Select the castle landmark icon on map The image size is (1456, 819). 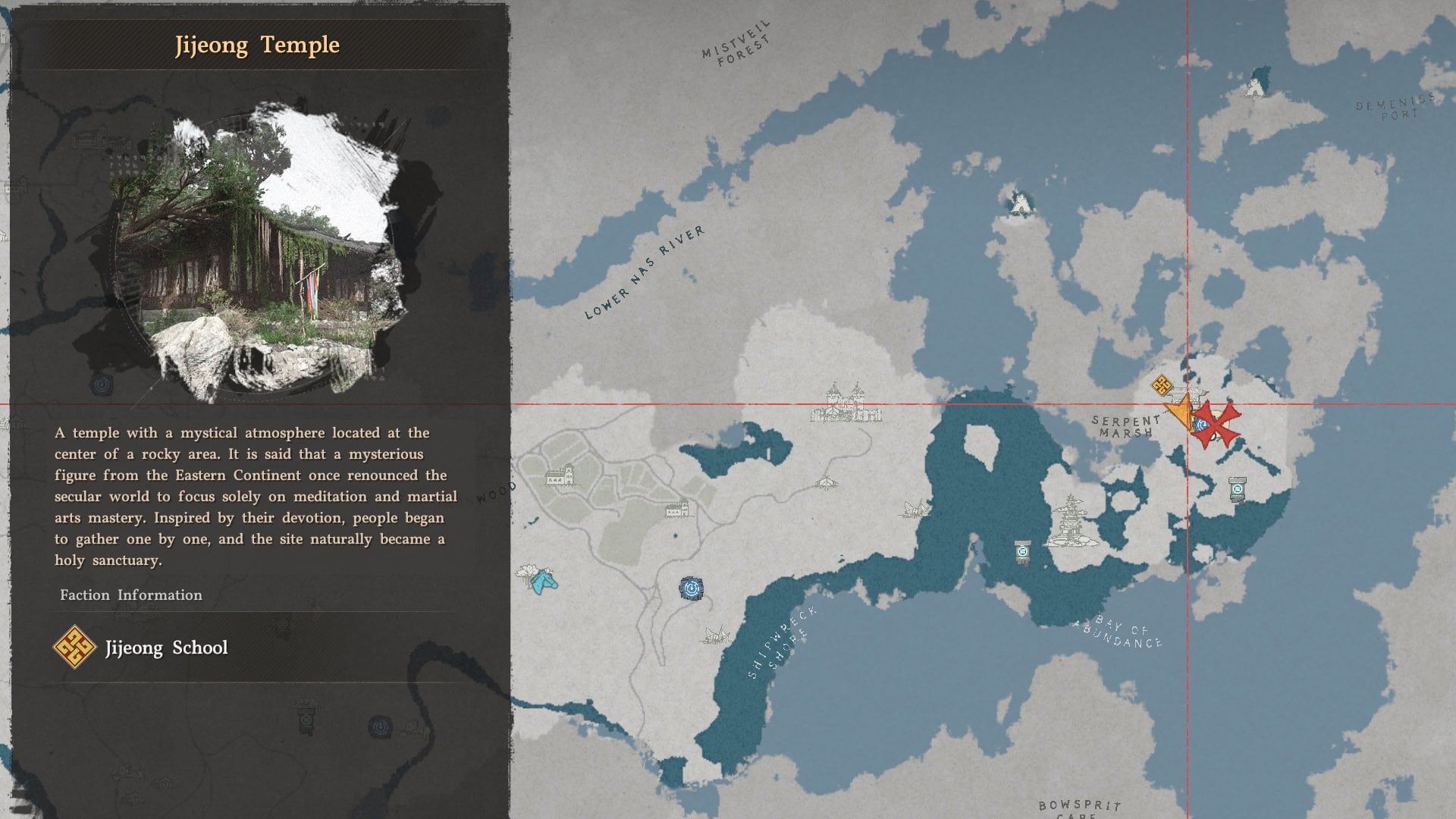pos(846,403)
